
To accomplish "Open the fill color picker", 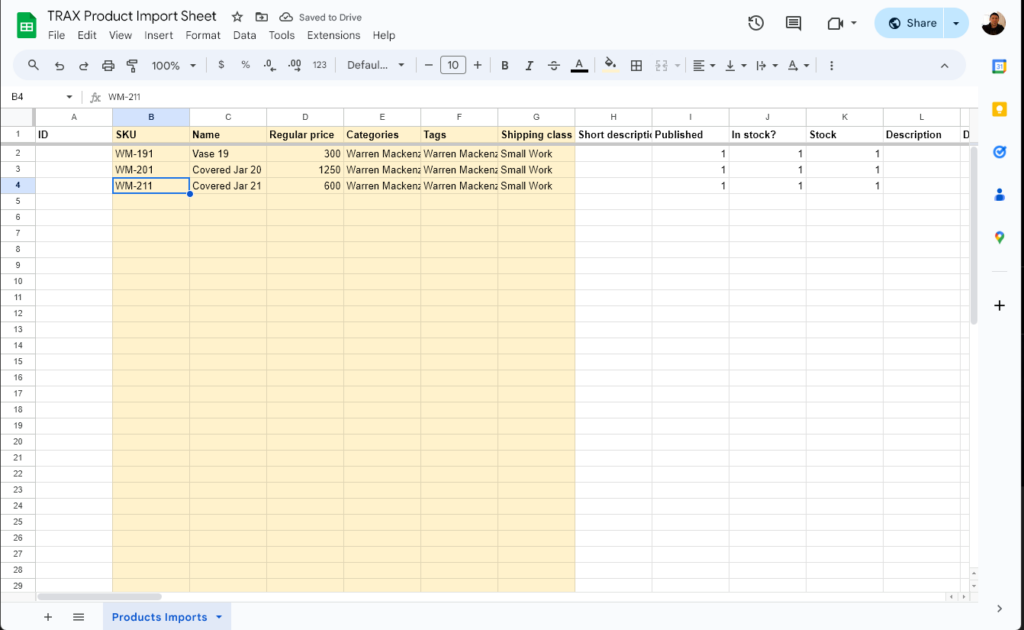I will (610, 65).
